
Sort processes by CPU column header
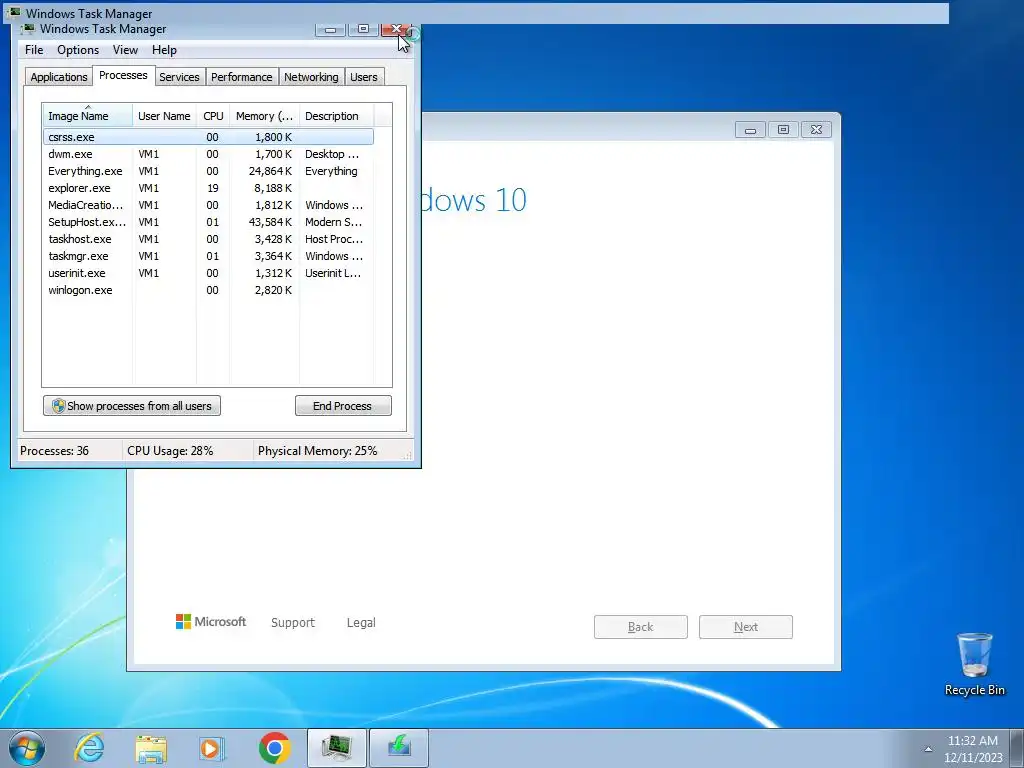click(213, 116)
